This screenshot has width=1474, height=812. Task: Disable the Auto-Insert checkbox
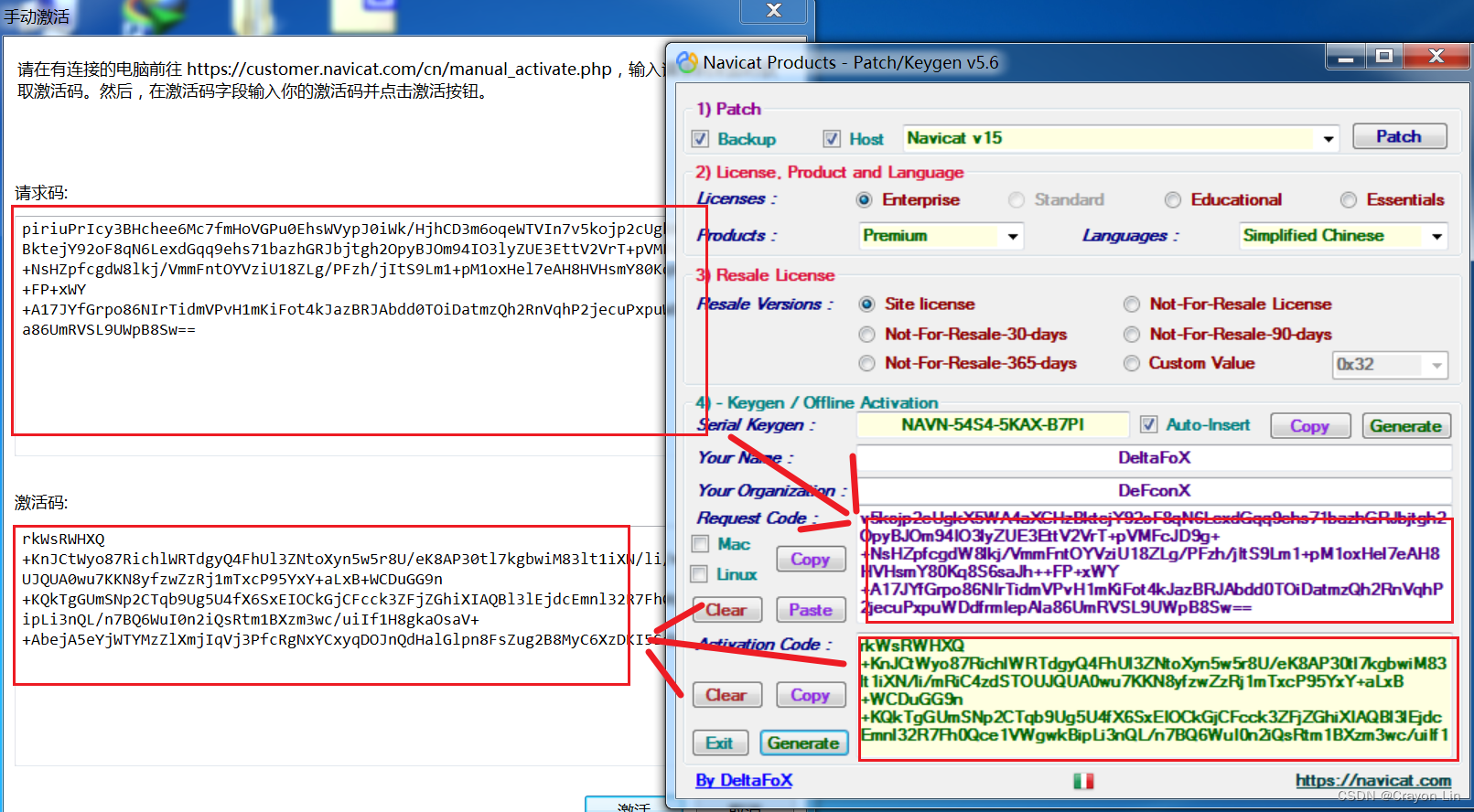pos(1149,424)
